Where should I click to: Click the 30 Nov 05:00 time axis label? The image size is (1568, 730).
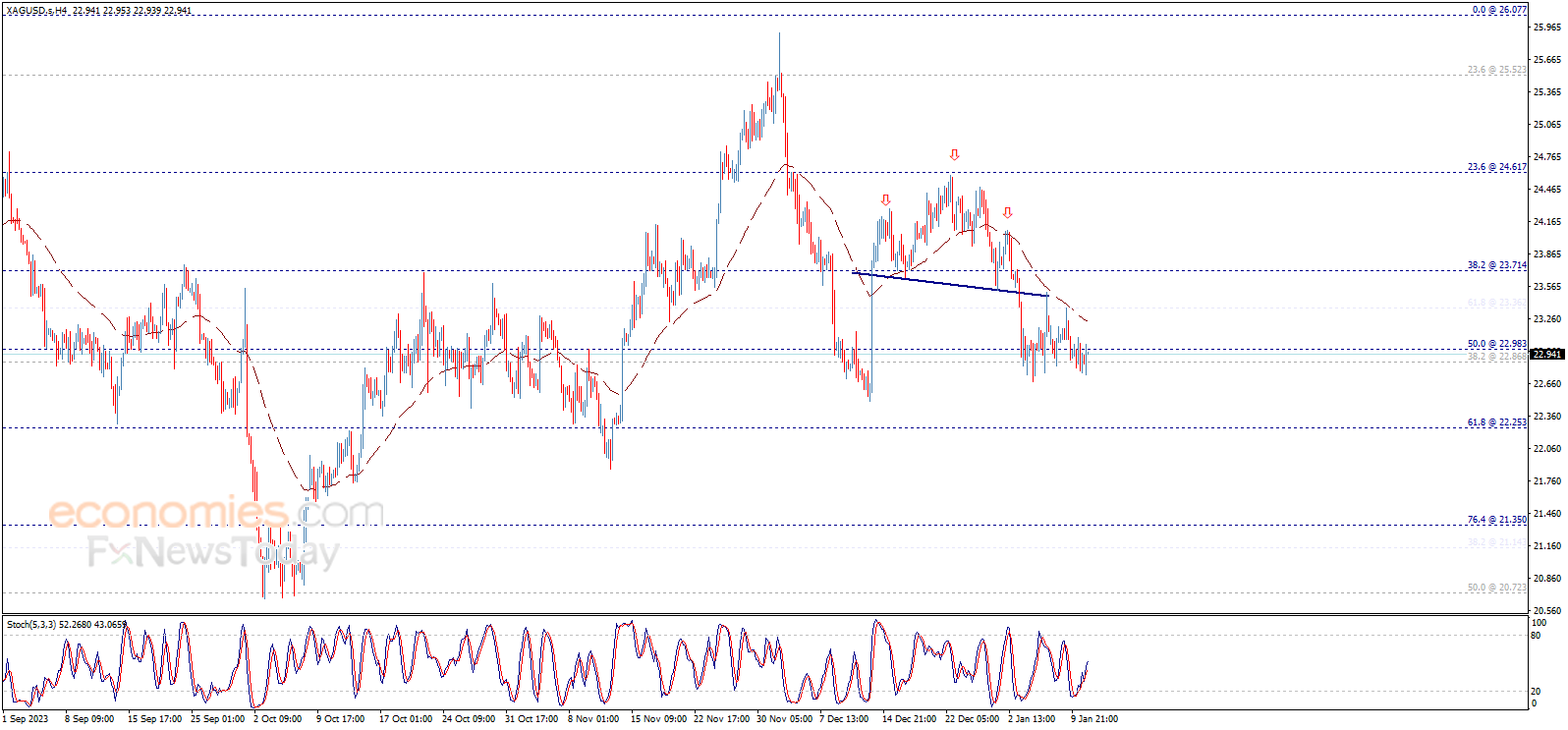coord(784,719)
